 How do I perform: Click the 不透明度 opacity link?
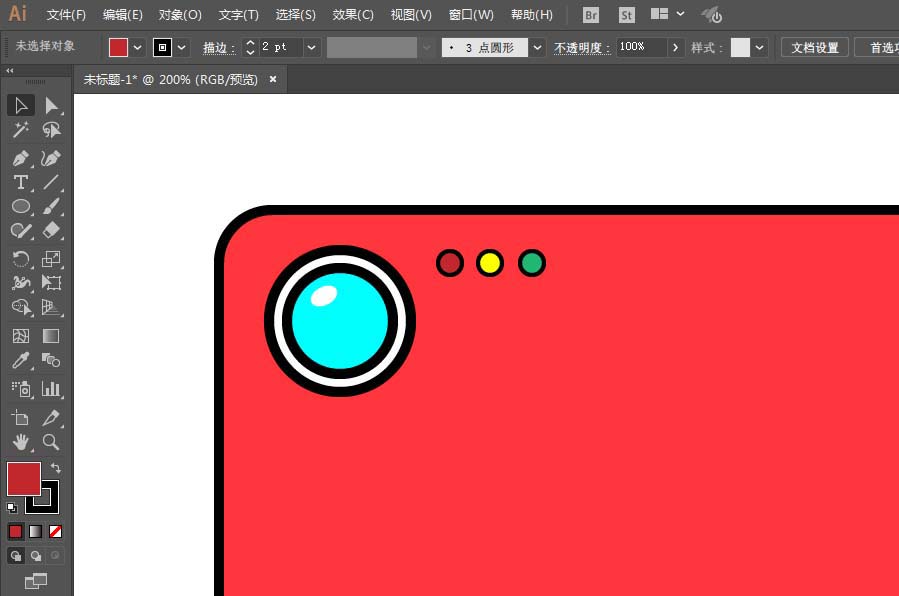[581, 48]
